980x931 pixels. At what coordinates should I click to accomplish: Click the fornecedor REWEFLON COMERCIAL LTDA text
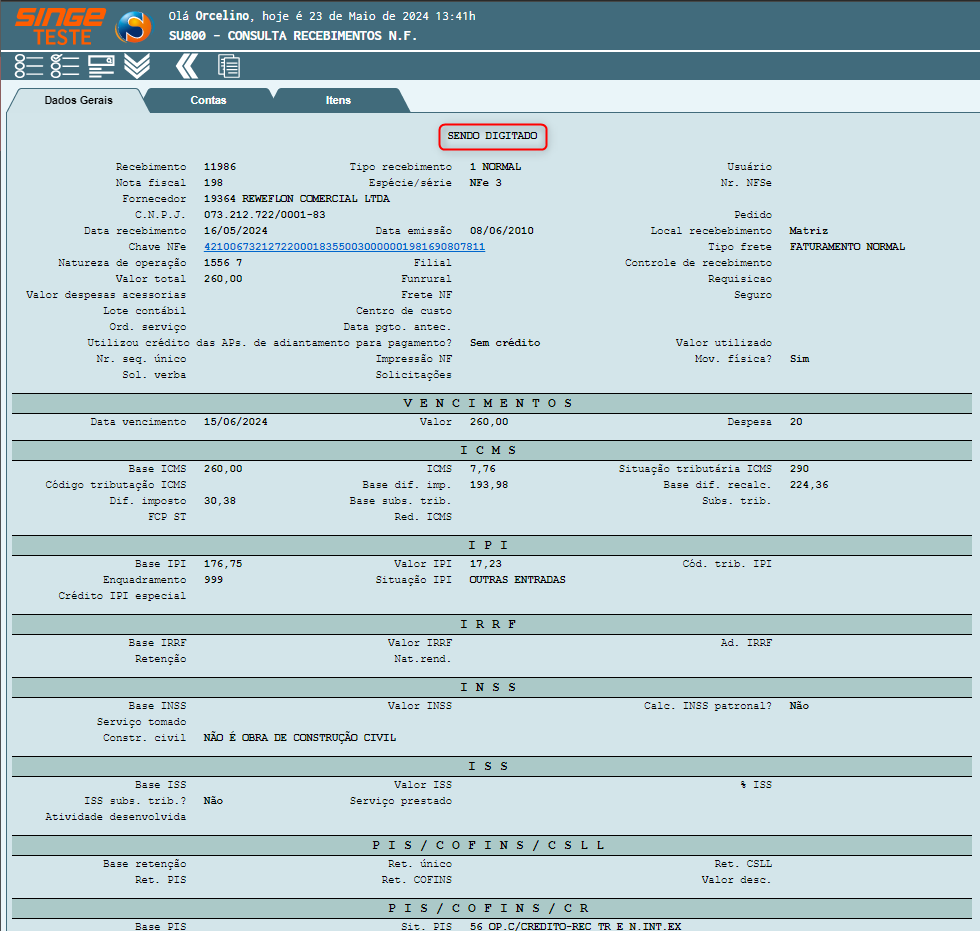tap(296, 198)
